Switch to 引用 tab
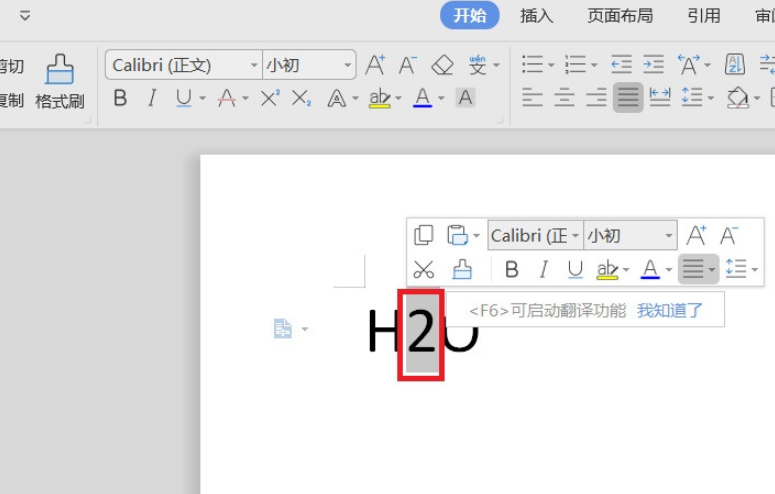Viewport: 775px width, 494px height. 704,16
